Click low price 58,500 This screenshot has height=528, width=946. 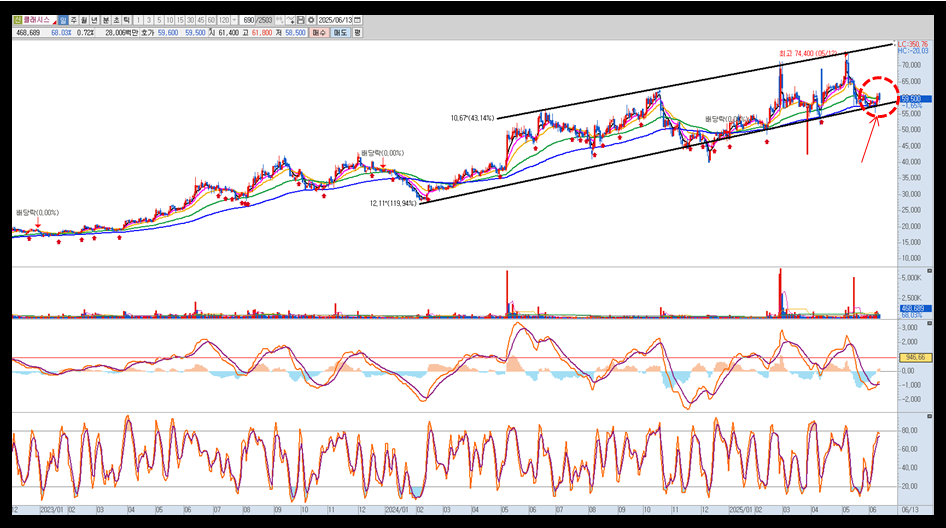coord(295,33)
